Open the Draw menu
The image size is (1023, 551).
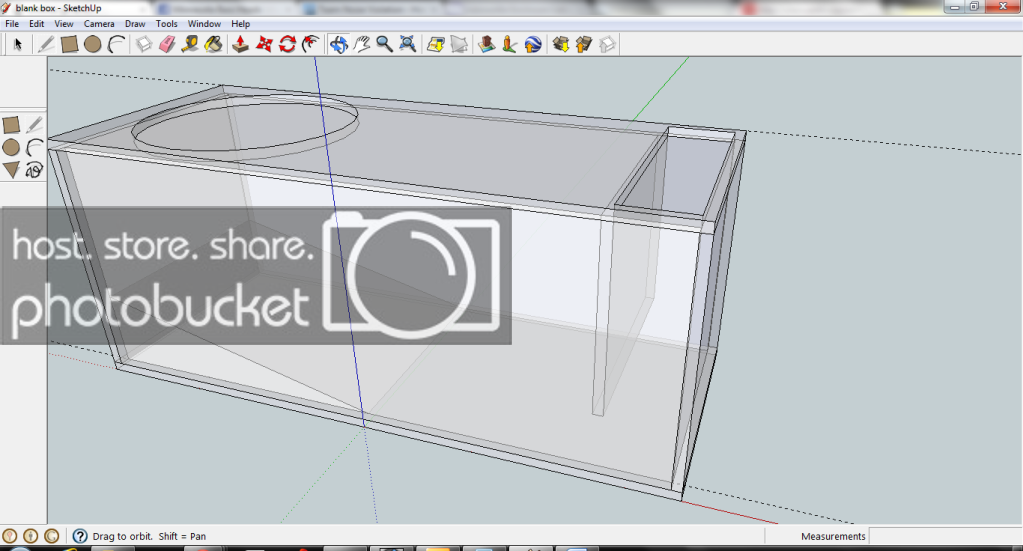click(x=135, y=23)
